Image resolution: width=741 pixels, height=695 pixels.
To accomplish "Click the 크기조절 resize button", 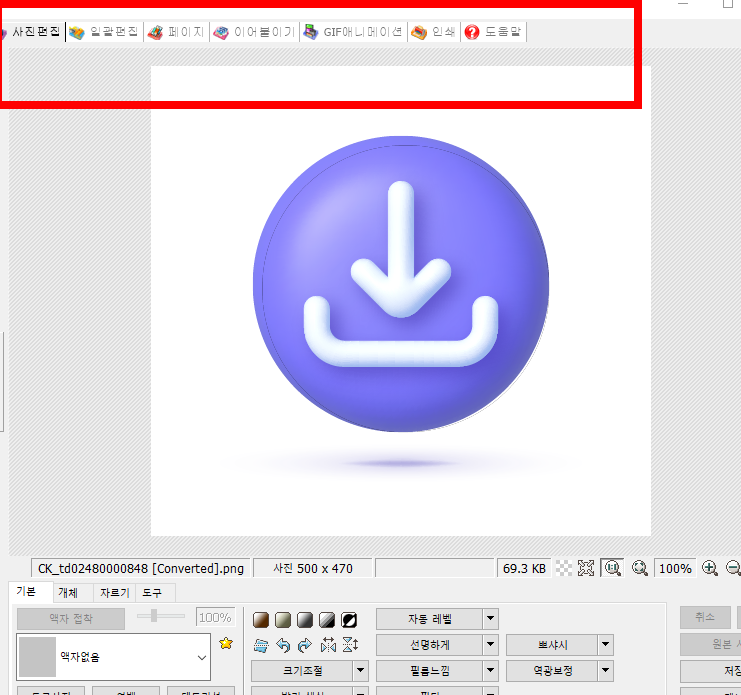I will point(302,670).
